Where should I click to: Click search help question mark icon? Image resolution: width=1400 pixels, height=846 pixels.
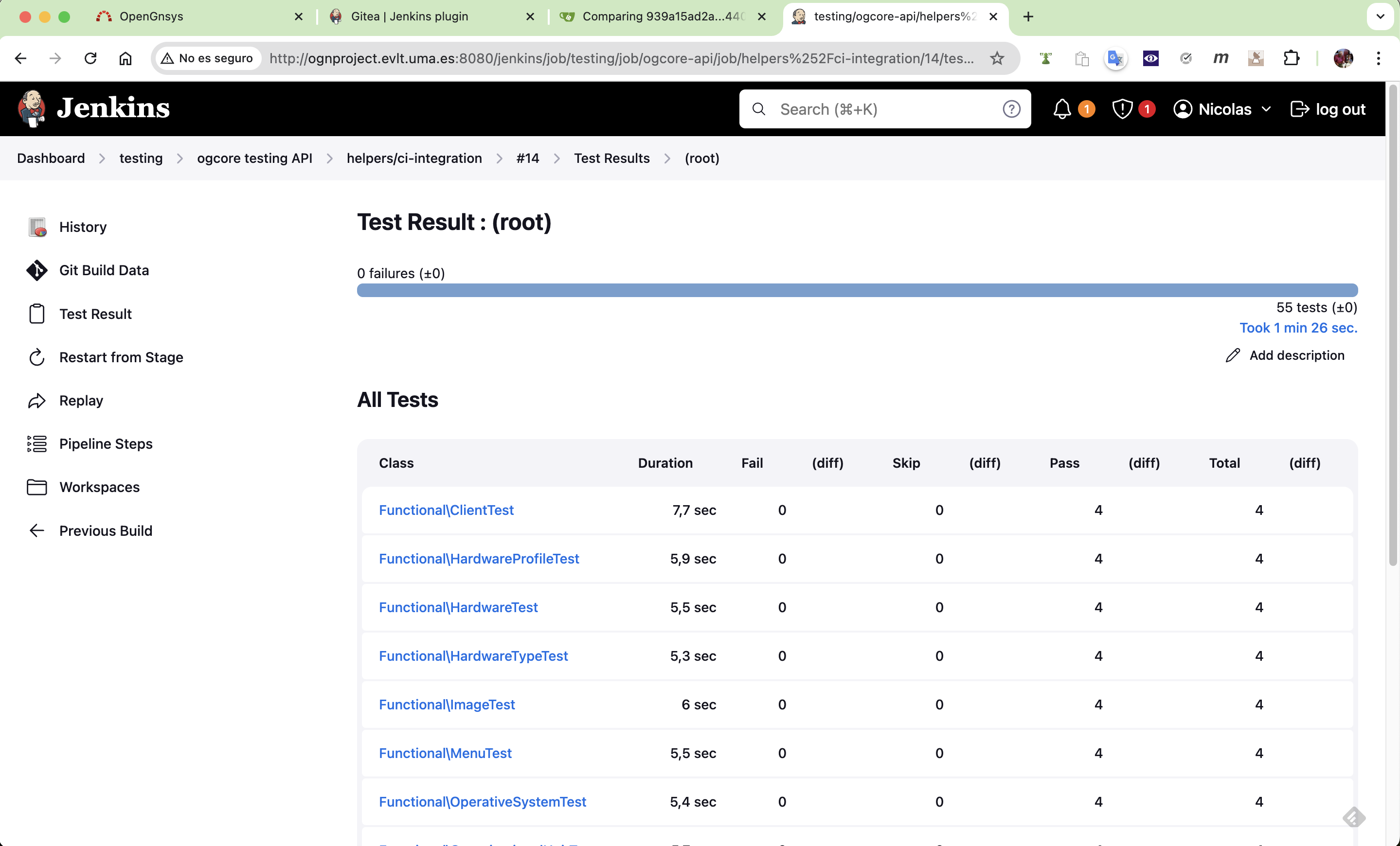1011,109
